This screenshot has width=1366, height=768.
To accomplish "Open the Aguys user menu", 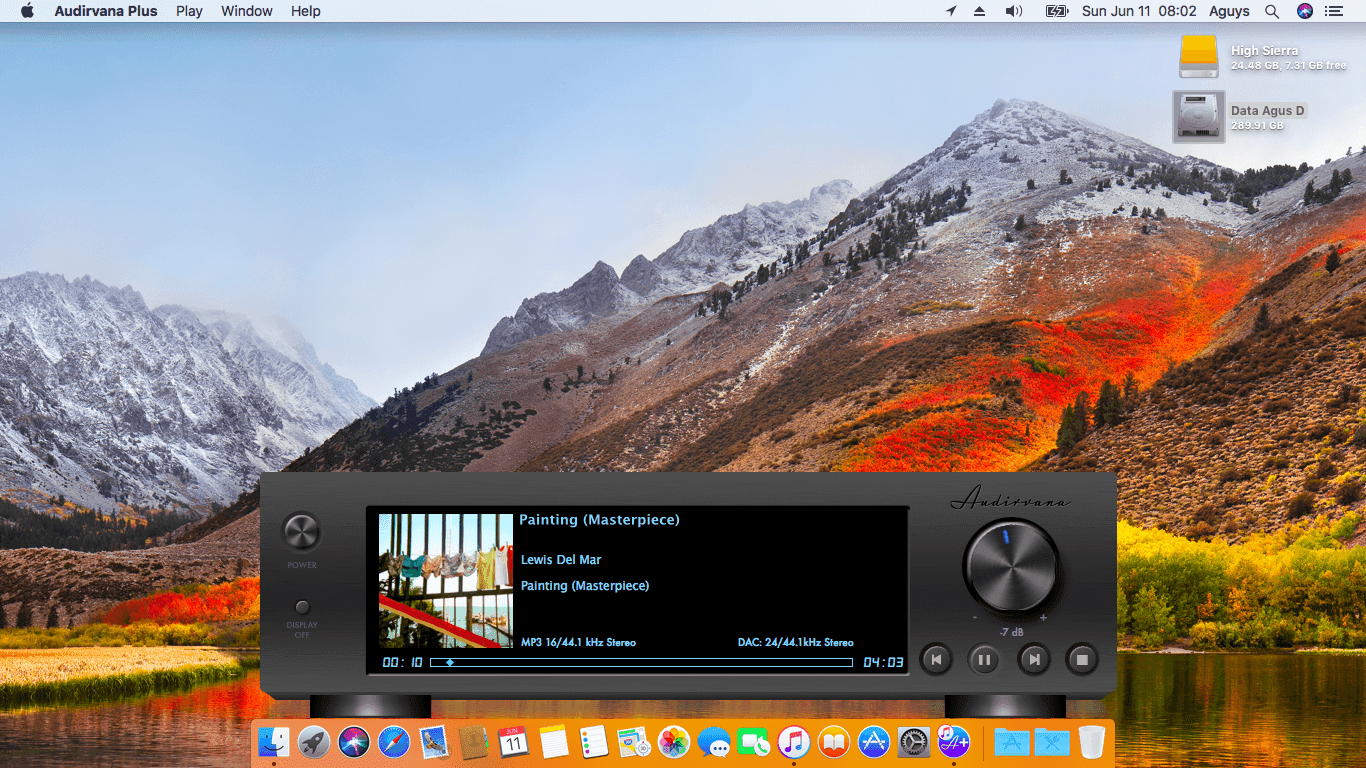I will pos(1229,11).
